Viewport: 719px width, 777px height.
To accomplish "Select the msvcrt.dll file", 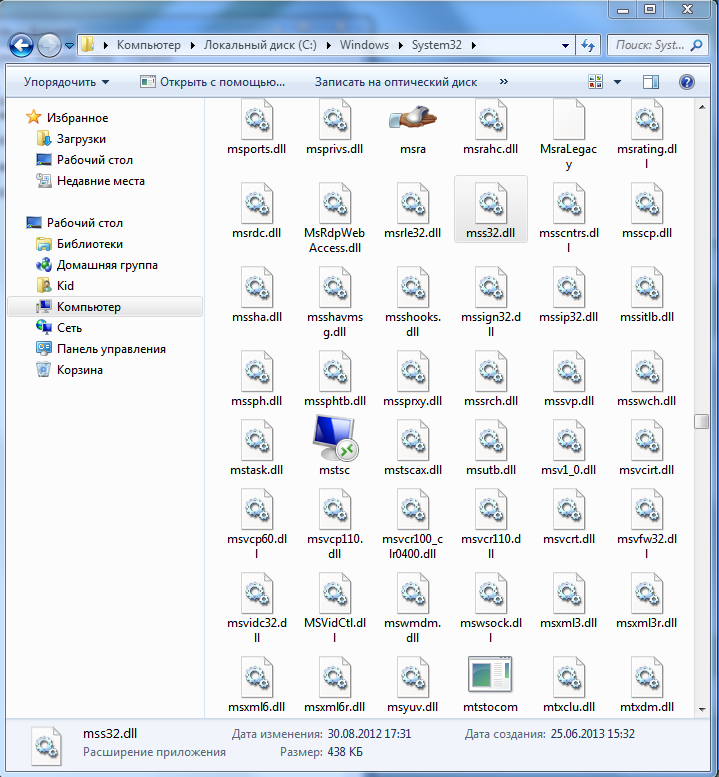I will [568, 517].
